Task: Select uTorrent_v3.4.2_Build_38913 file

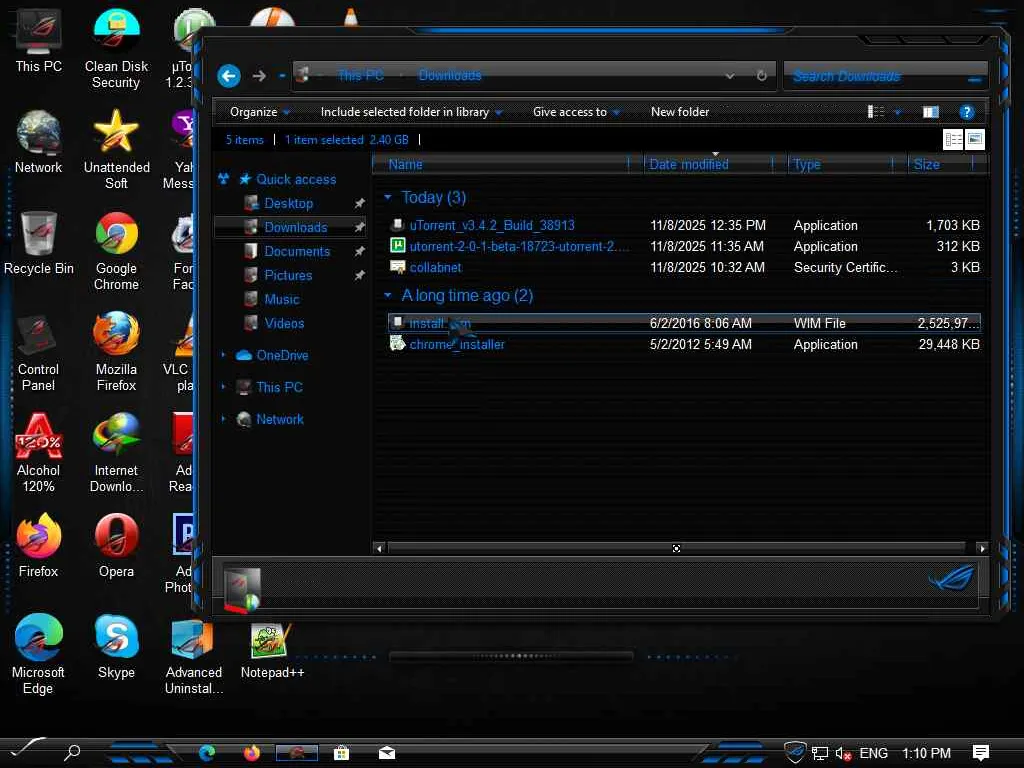Action: (x=492, y=225)
